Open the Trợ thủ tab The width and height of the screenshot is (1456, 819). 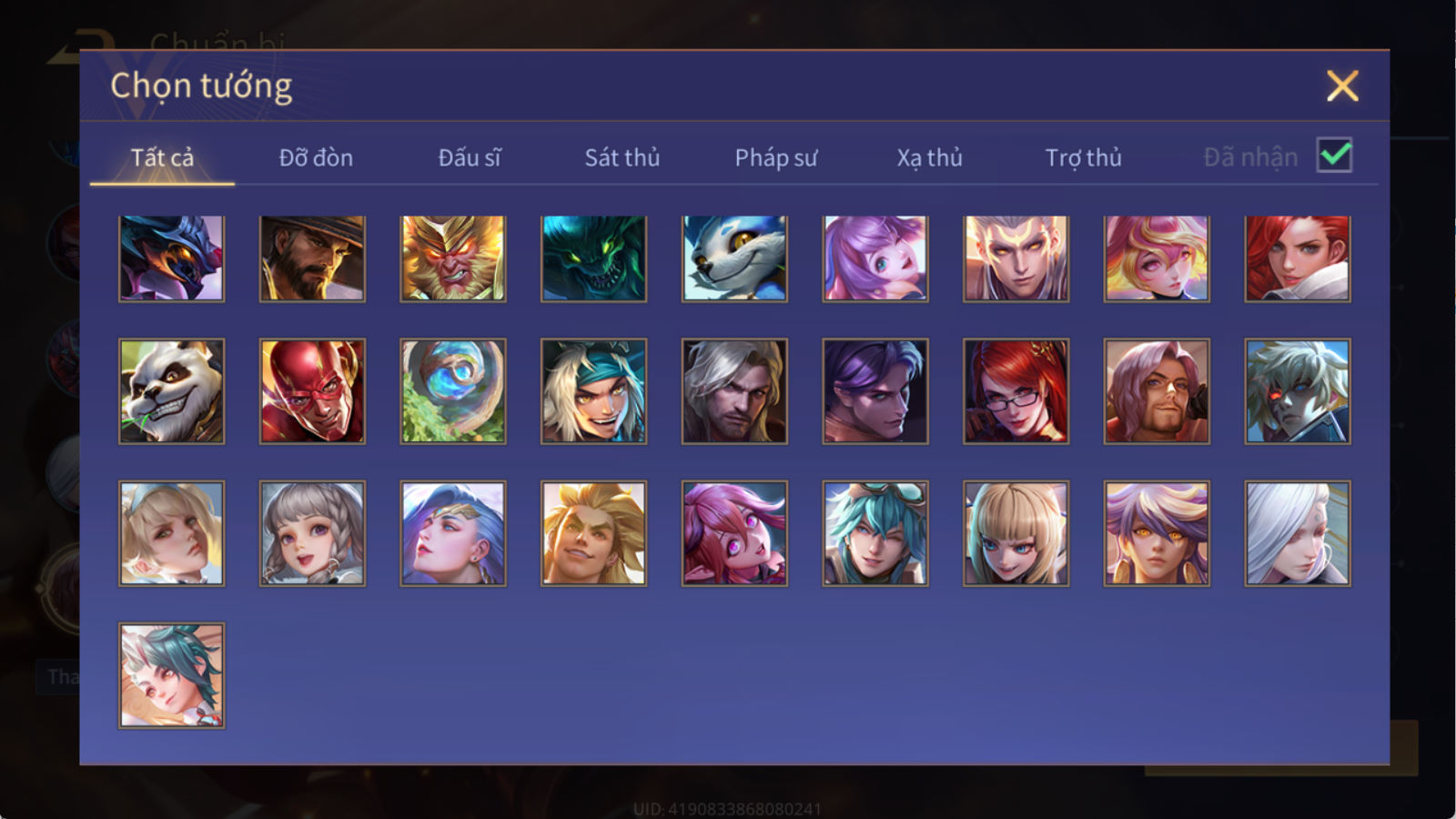[x=1083, y=157]
